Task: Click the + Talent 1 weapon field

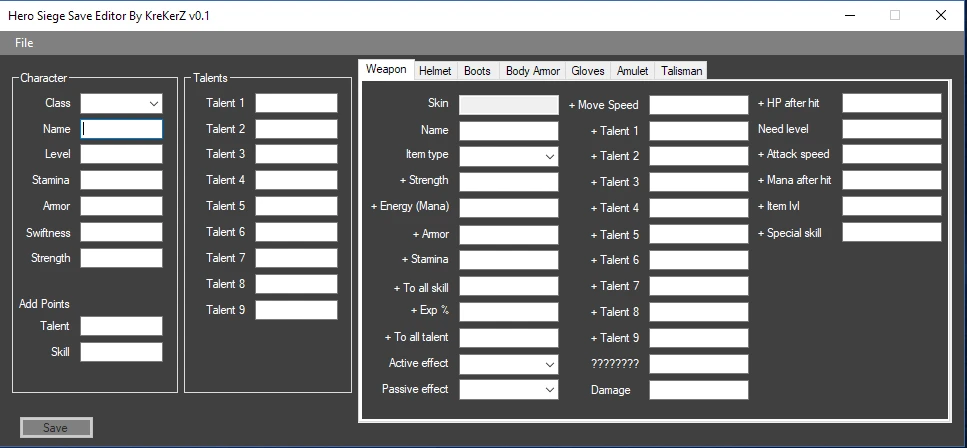Action: coord(699,131)
